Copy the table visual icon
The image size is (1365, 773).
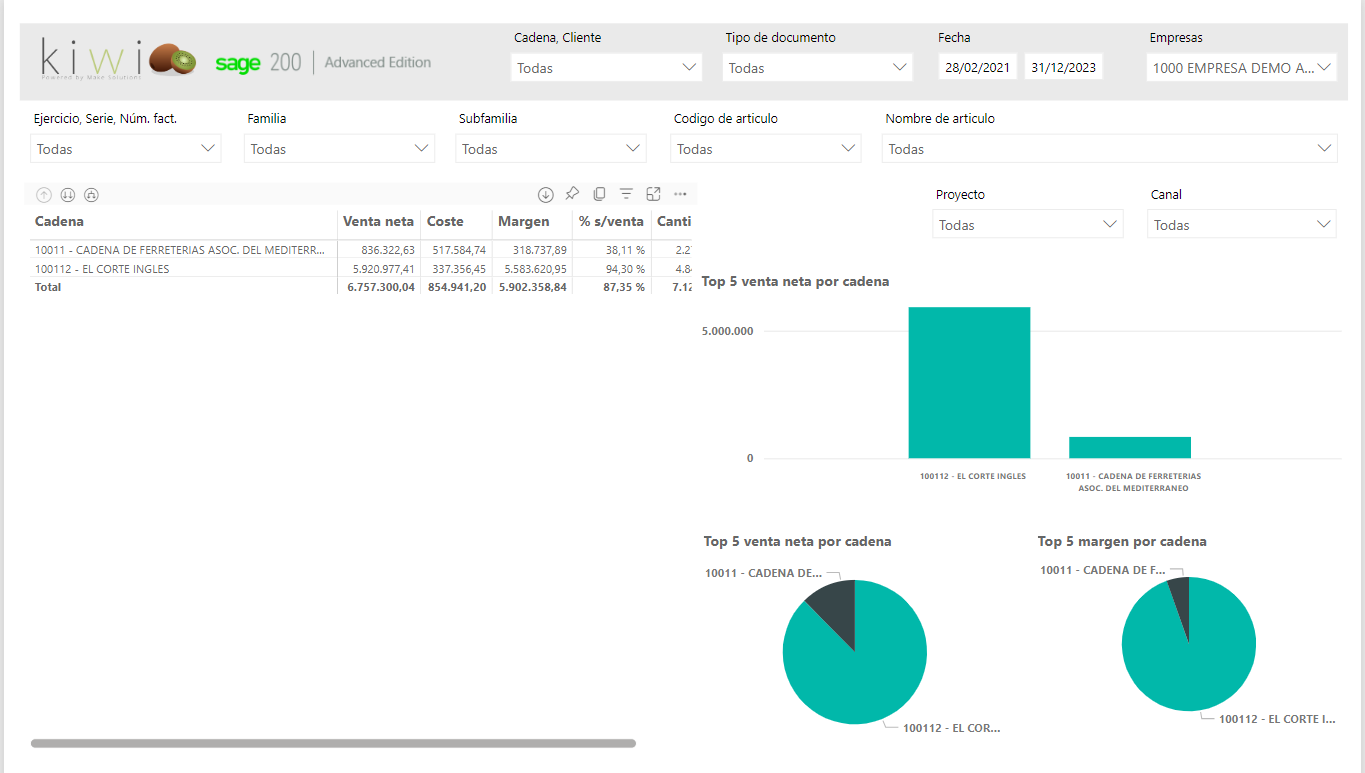click(x=599, y=194)
